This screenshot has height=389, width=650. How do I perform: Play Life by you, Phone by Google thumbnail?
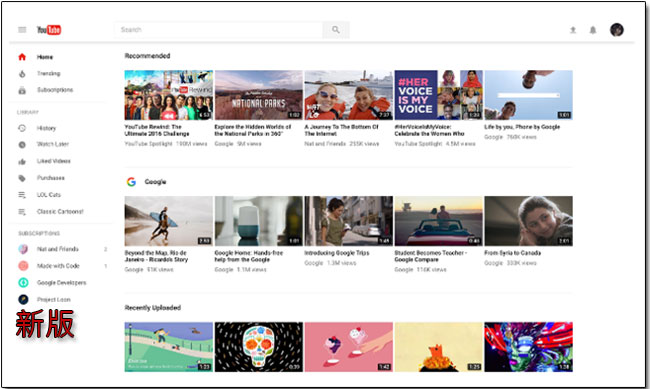(x=529, y=95)
